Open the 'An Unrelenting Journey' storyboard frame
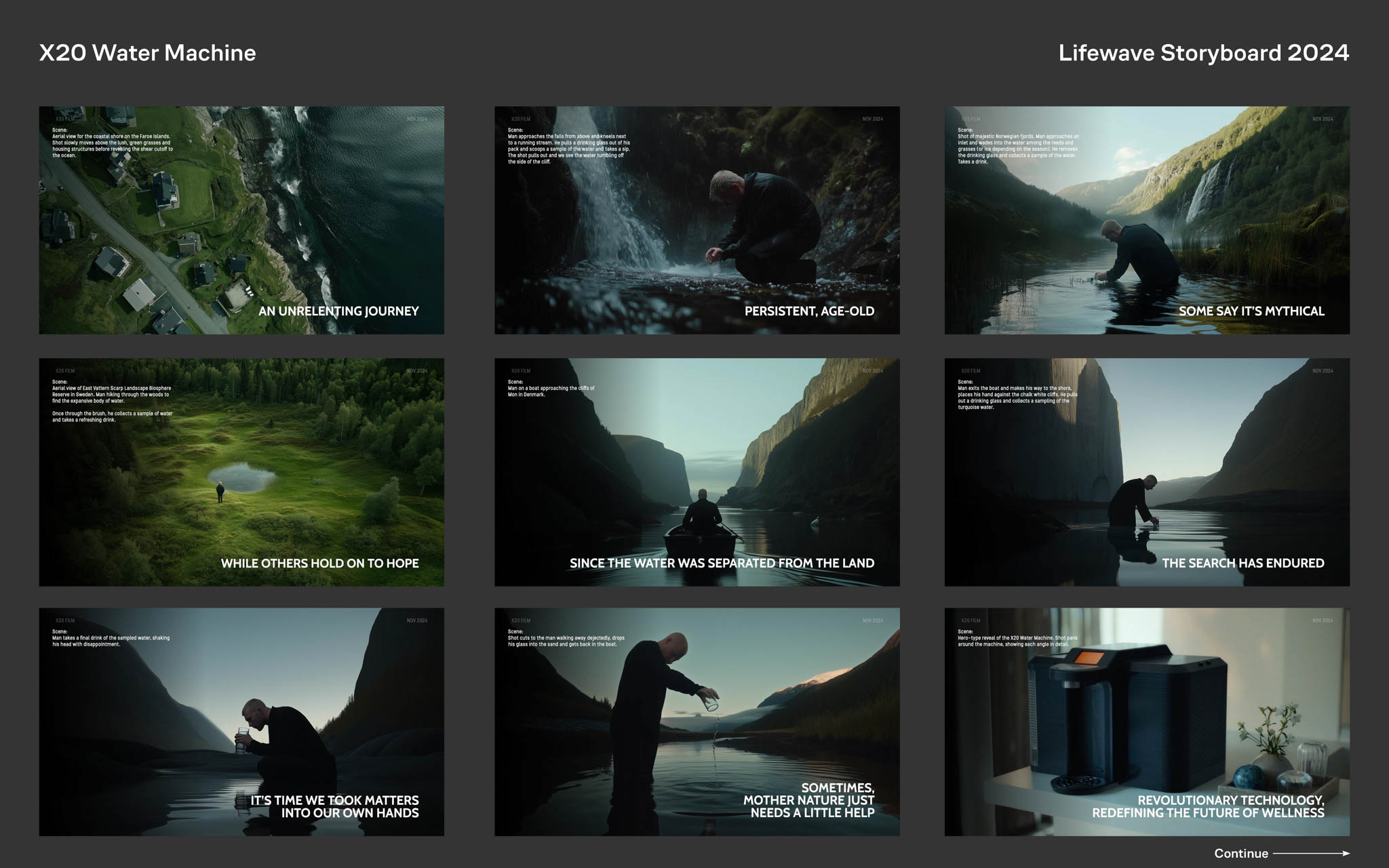 coord(241,220)
